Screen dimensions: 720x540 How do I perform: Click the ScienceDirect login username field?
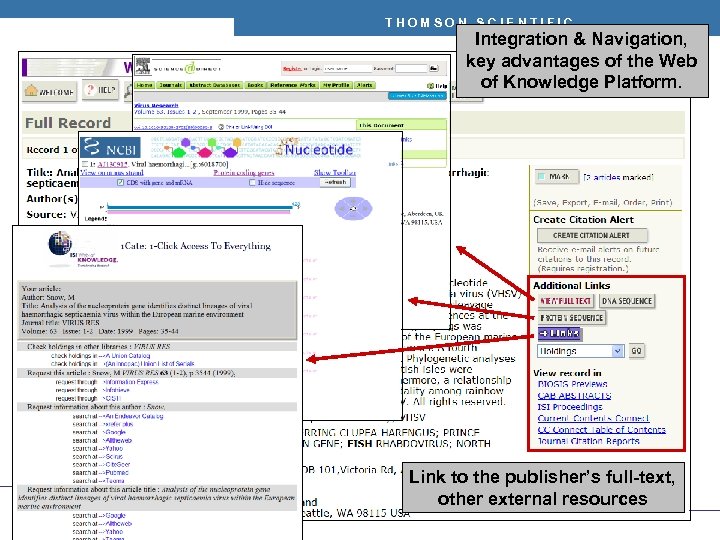(347, 68)
